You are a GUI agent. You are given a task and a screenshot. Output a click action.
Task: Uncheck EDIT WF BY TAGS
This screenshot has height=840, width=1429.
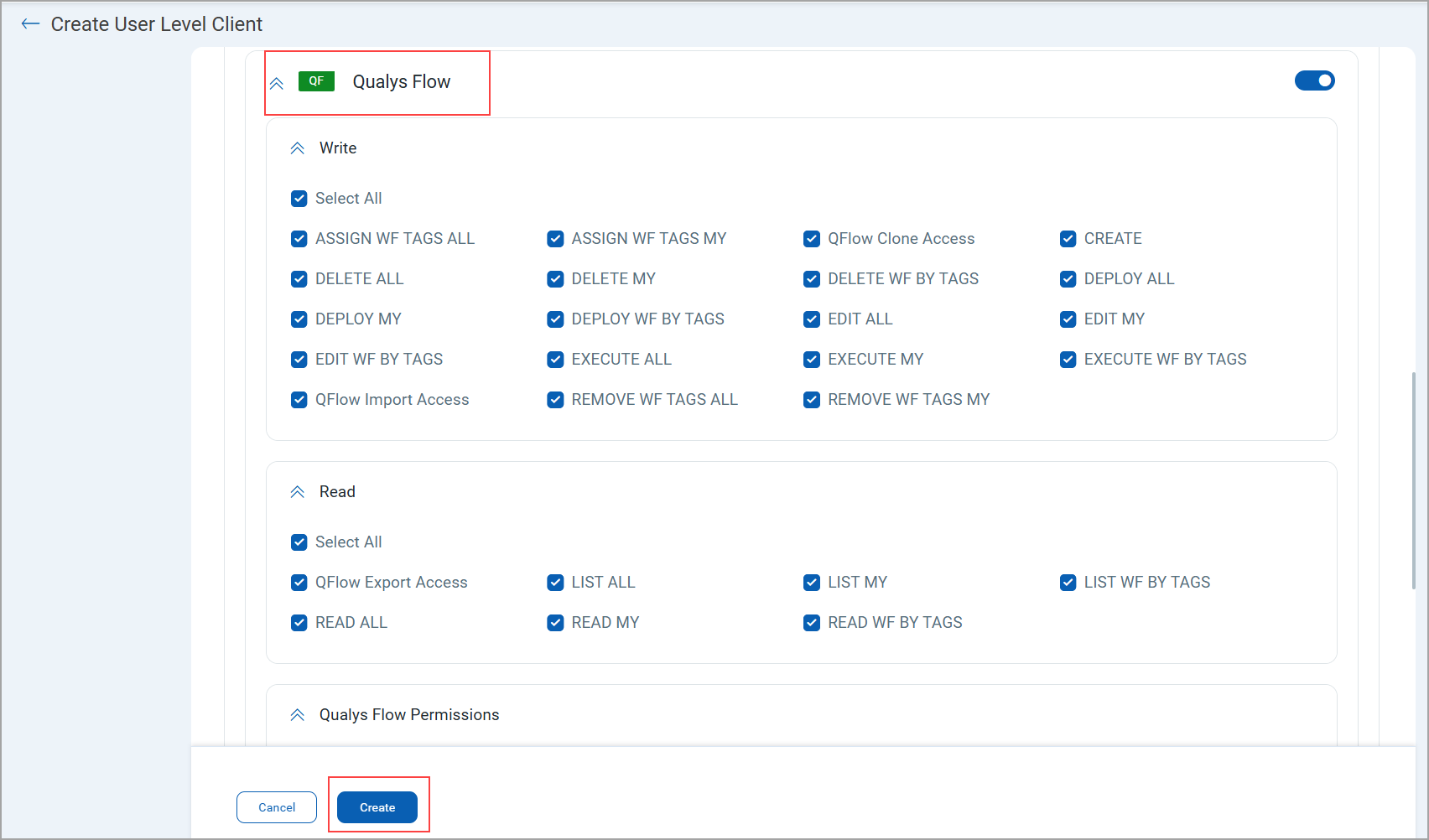pos(299,360)
